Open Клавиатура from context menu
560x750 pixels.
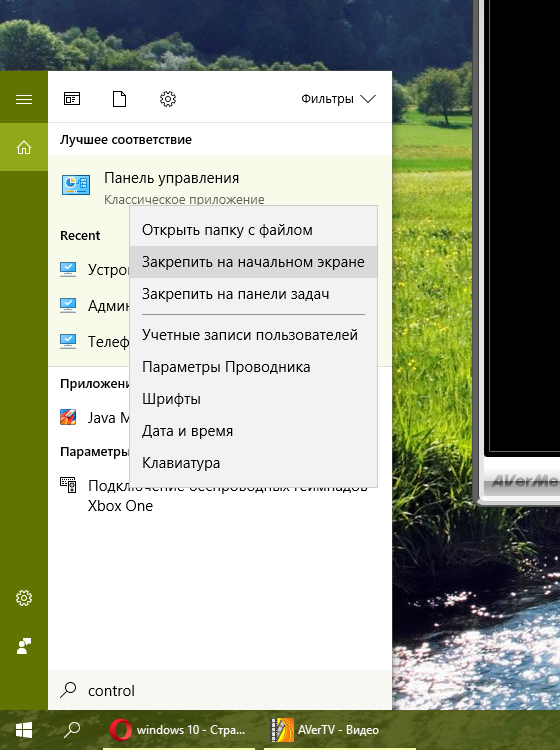pos(253,463)
